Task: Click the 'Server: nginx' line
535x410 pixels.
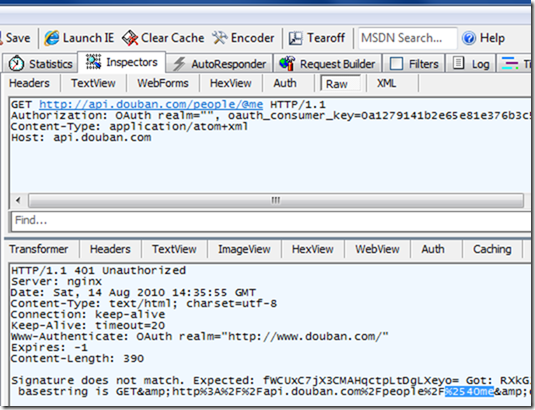Action: click(56, 282)
